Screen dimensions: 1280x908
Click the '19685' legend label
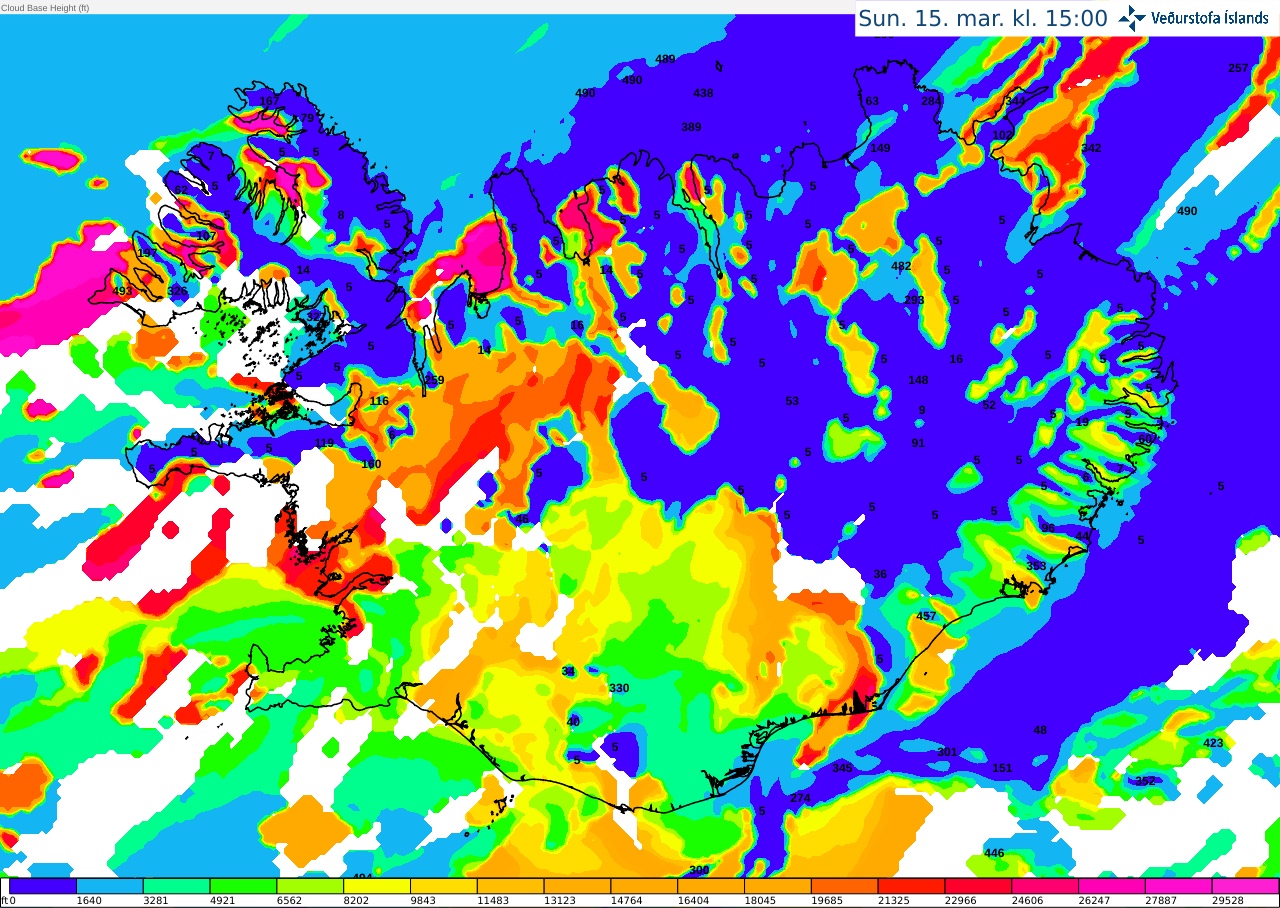click(x=827, y=901)
